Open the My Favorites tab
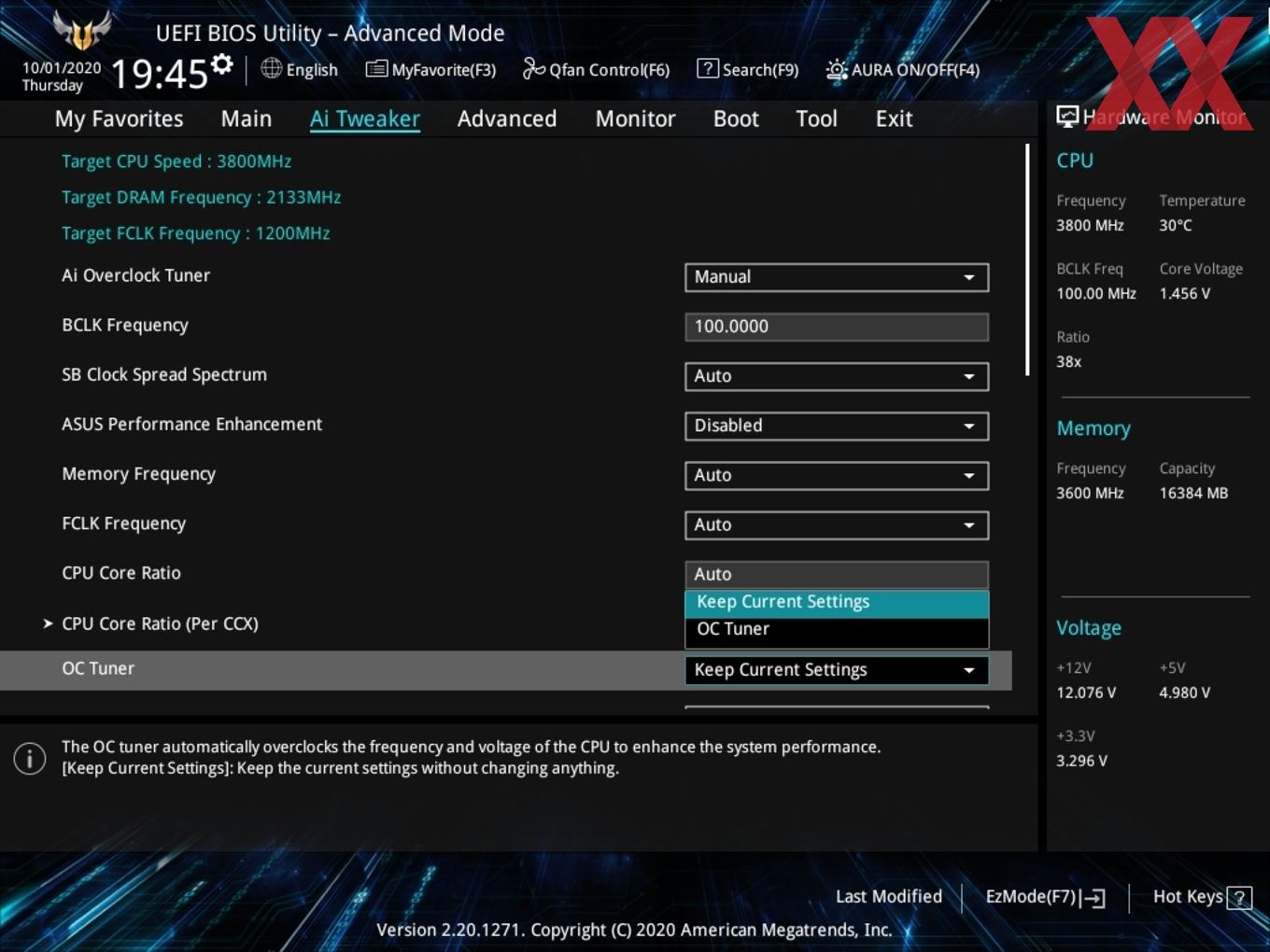 click(119, 119)
